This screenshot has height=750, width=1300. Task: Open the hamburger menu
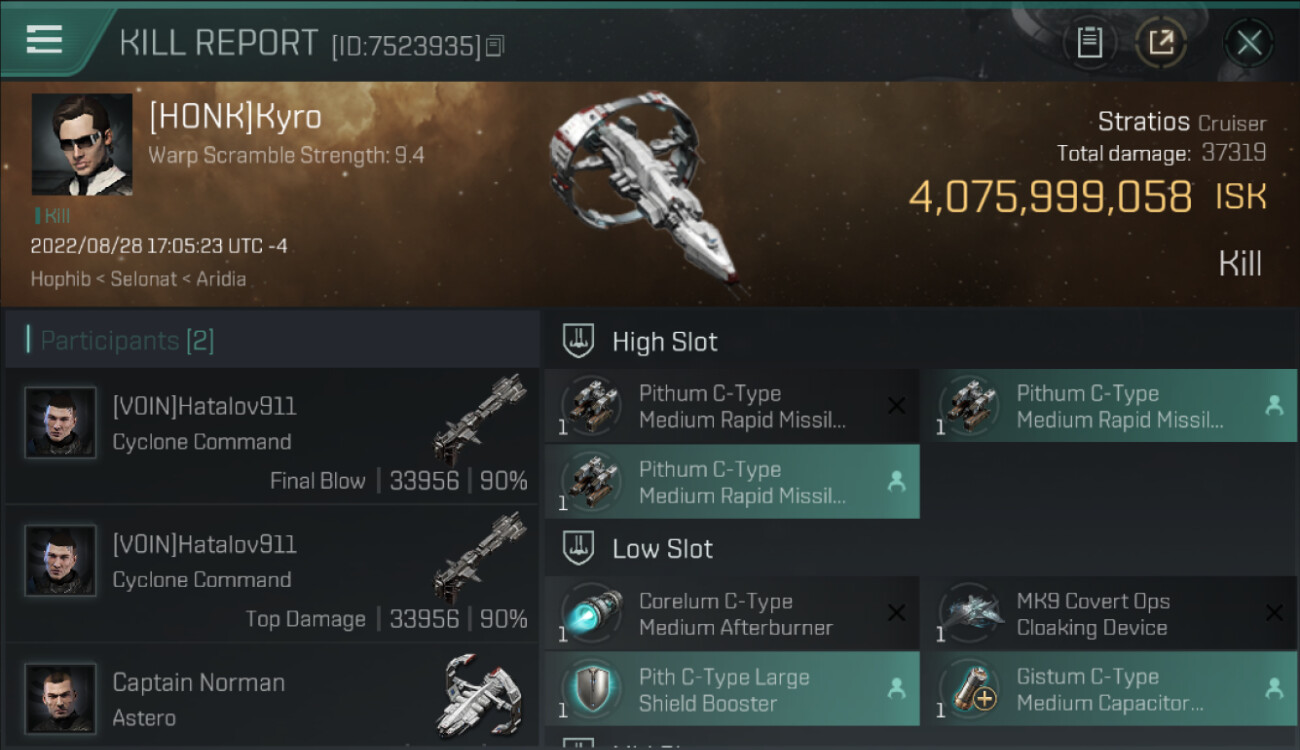pos(44,40)
